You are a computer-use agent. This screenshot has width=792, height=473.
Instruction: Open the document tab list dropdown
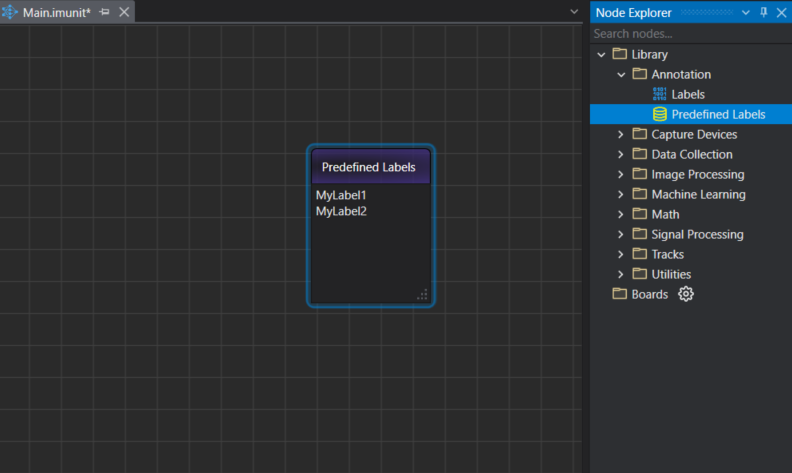click(x=574, y=12)
